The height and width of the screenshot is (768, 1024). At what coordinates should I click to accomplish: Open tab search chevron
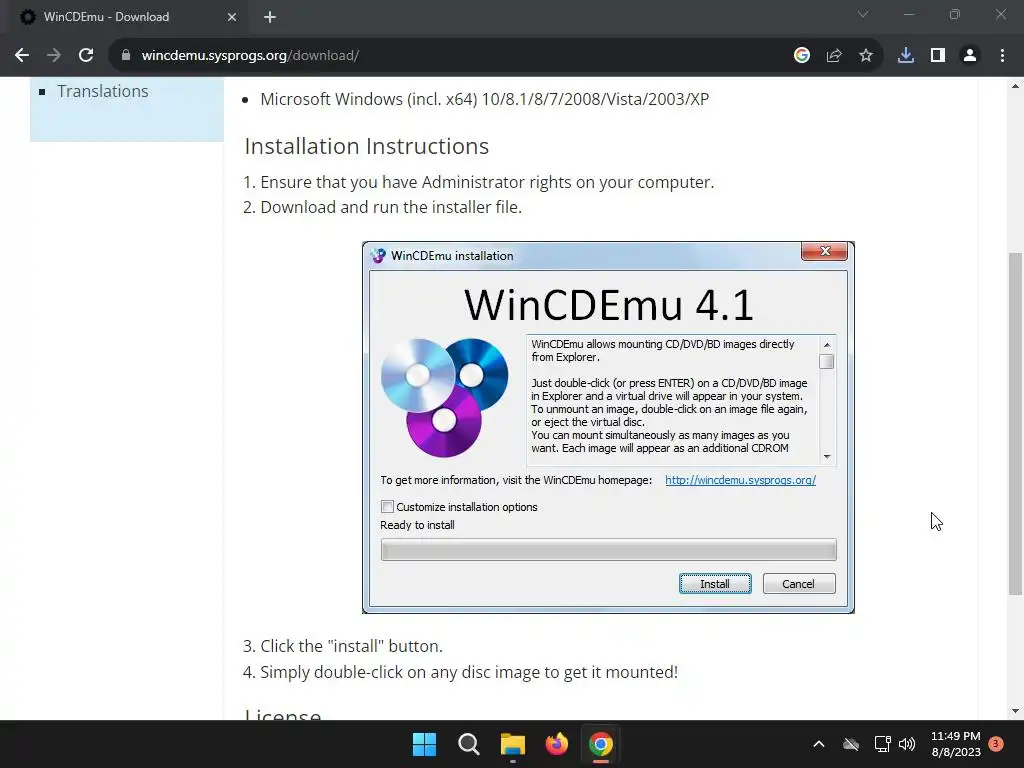[x=863, y=14]
